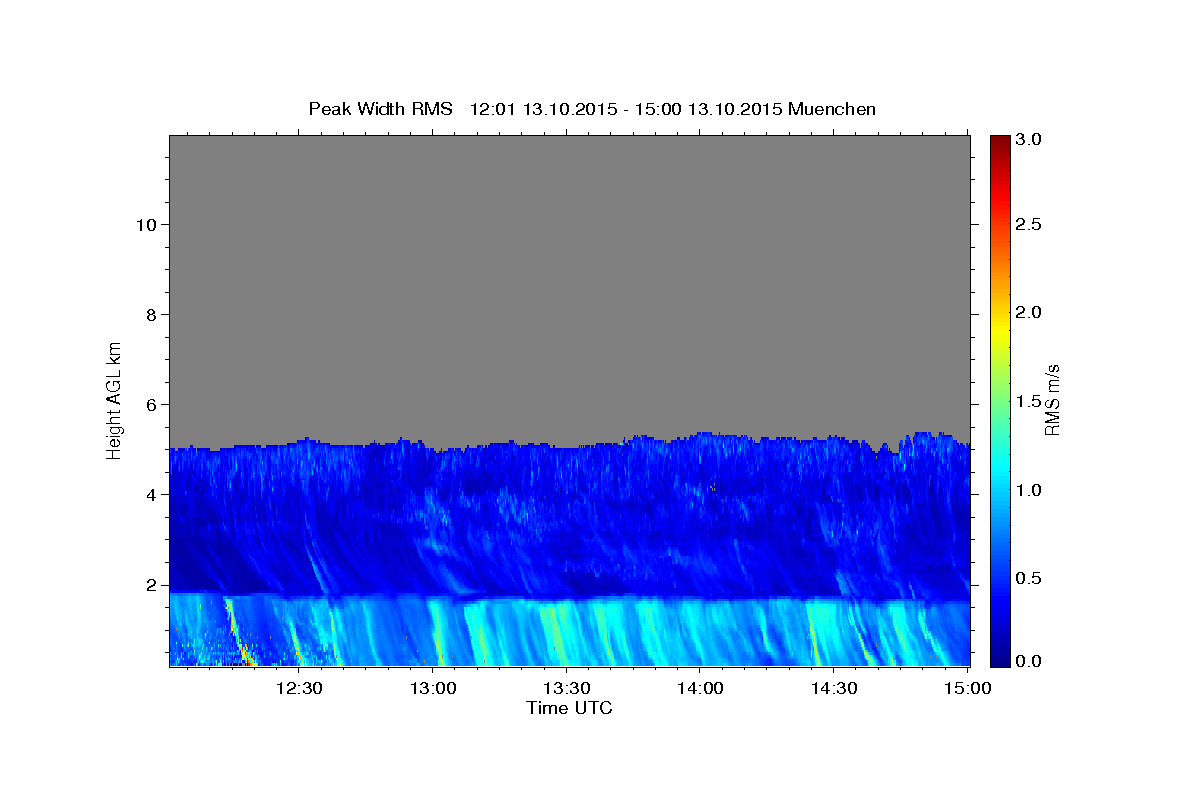This screenshot has height=800, width=1200.
Task: Click the 'RMS m/s' colorbar label
Action: click(x=1051, y=400)
